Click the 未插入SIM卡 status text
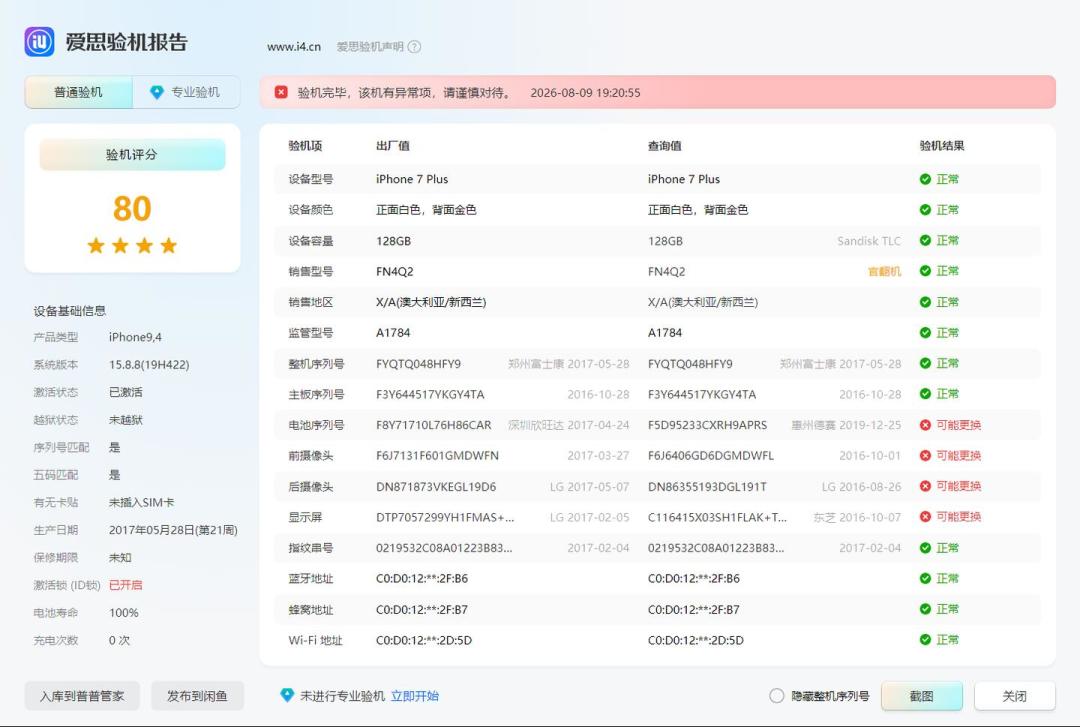 click(141, 502)
